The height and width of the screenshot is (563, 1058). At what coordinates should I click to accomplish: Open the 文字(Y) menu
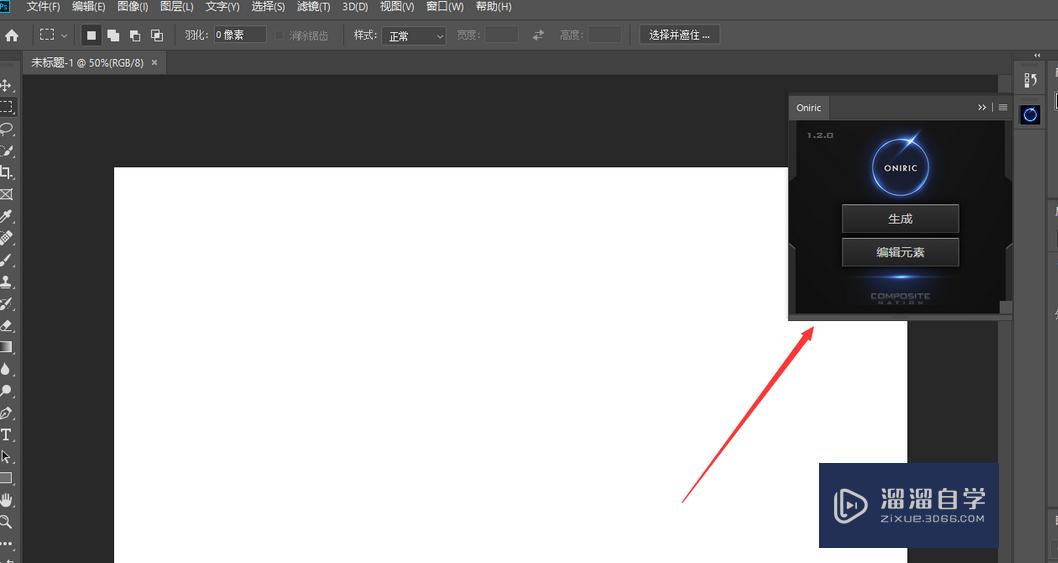[223, 7]
